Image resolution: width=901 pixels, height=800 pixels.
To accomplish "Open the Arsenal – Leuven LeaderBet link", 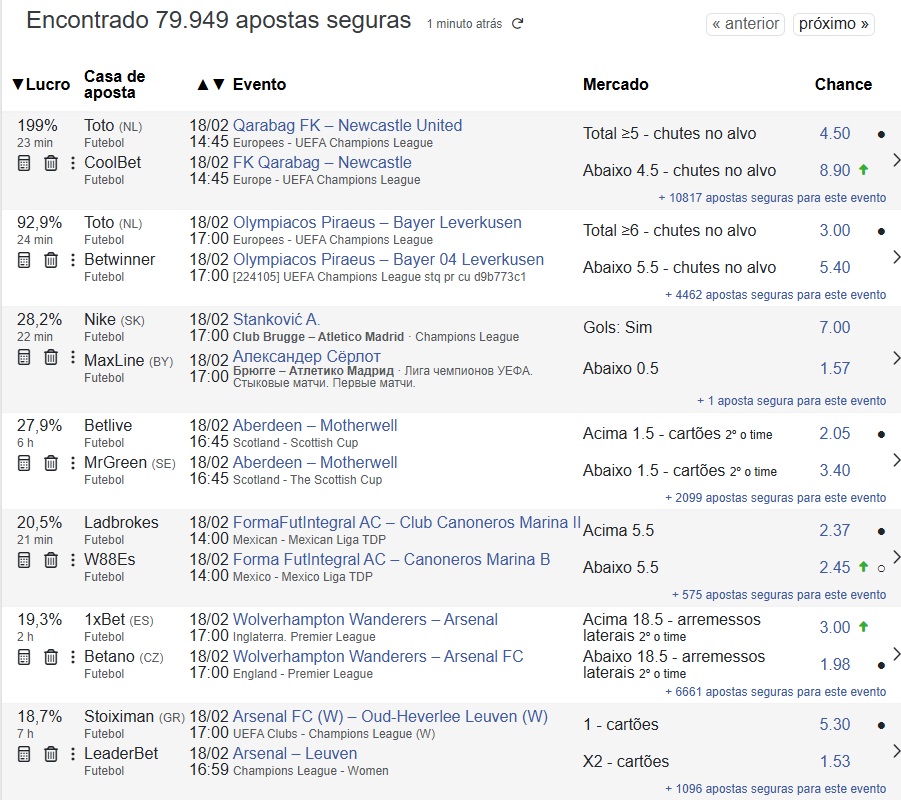I will point(295,754).
